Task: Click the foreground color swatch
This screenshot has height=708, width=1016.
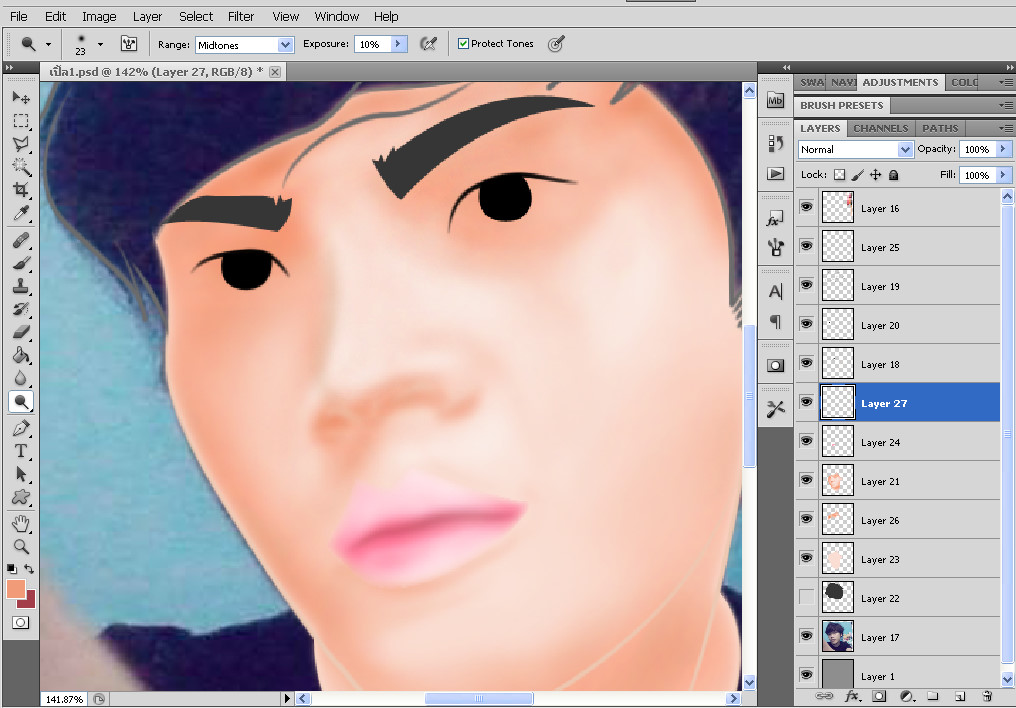Action: 16,589
